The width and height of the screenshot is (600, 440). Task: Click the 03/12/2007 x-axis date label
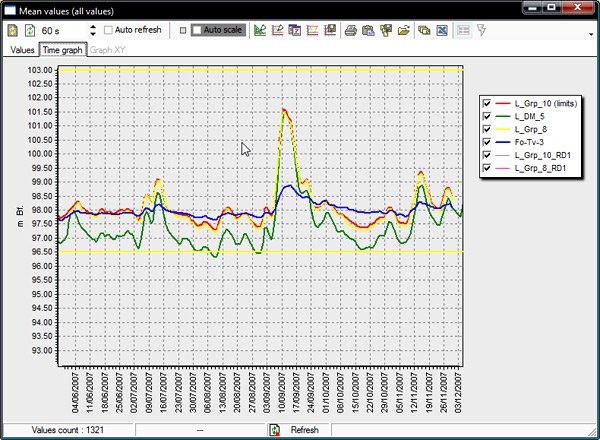pyautogui.click(x=458, y=393)
